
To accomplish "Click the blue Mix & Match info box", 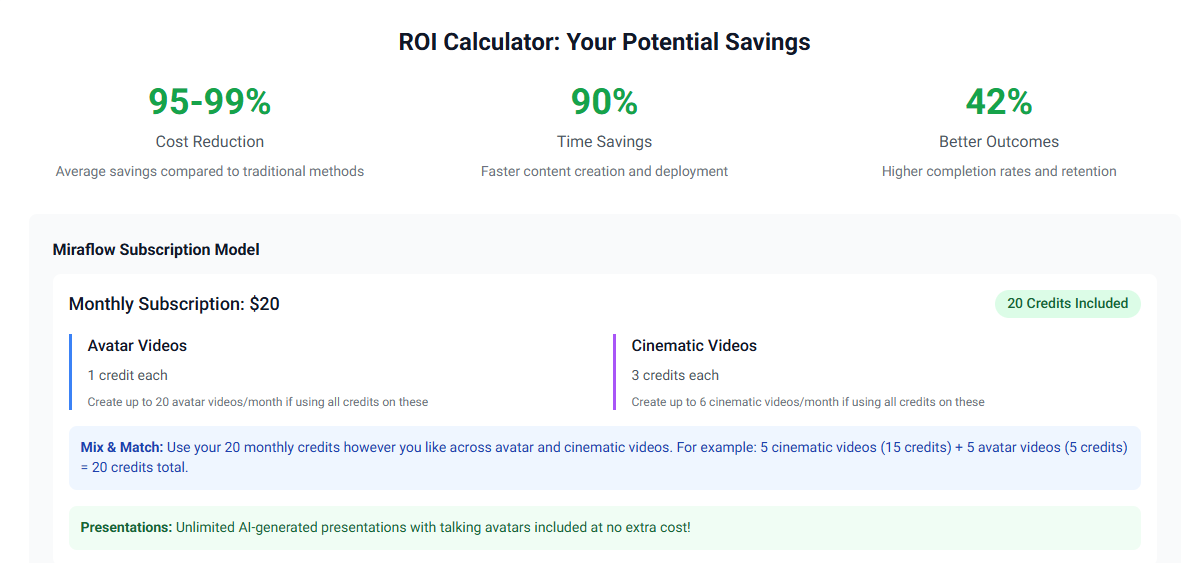I will point(604,457).
